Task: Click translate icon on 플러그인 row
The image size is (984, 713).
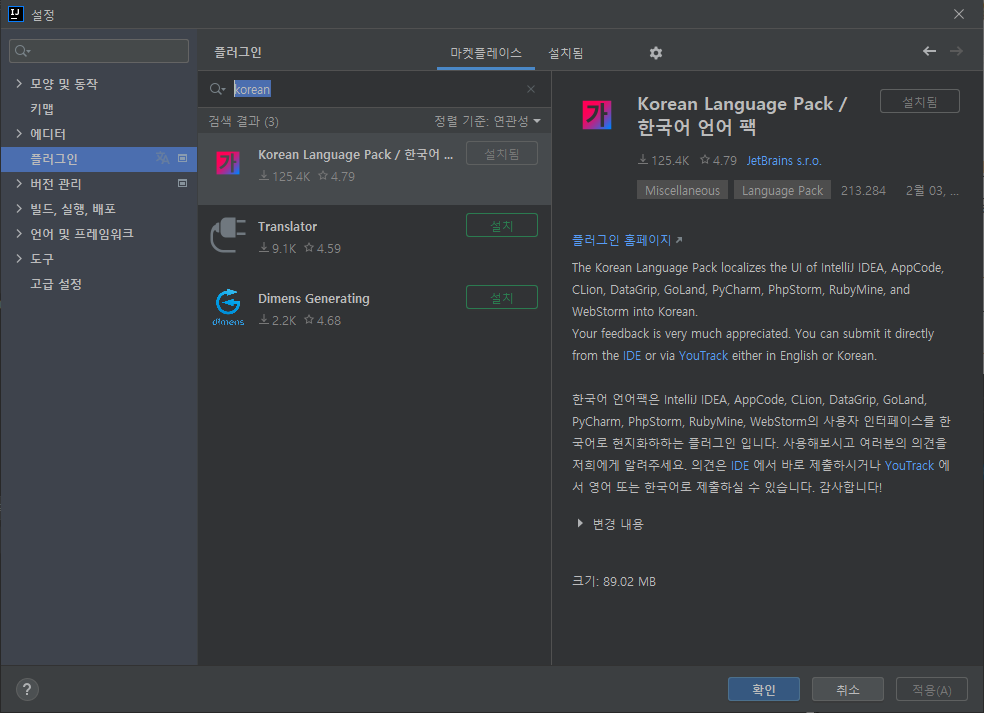Action: pos(163,158)
